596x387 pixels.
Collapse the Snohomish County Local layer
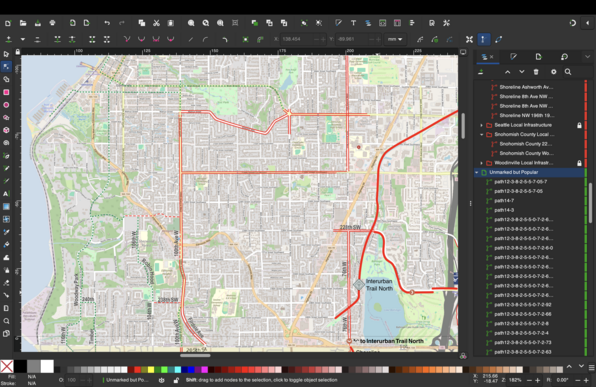(482, 135)
